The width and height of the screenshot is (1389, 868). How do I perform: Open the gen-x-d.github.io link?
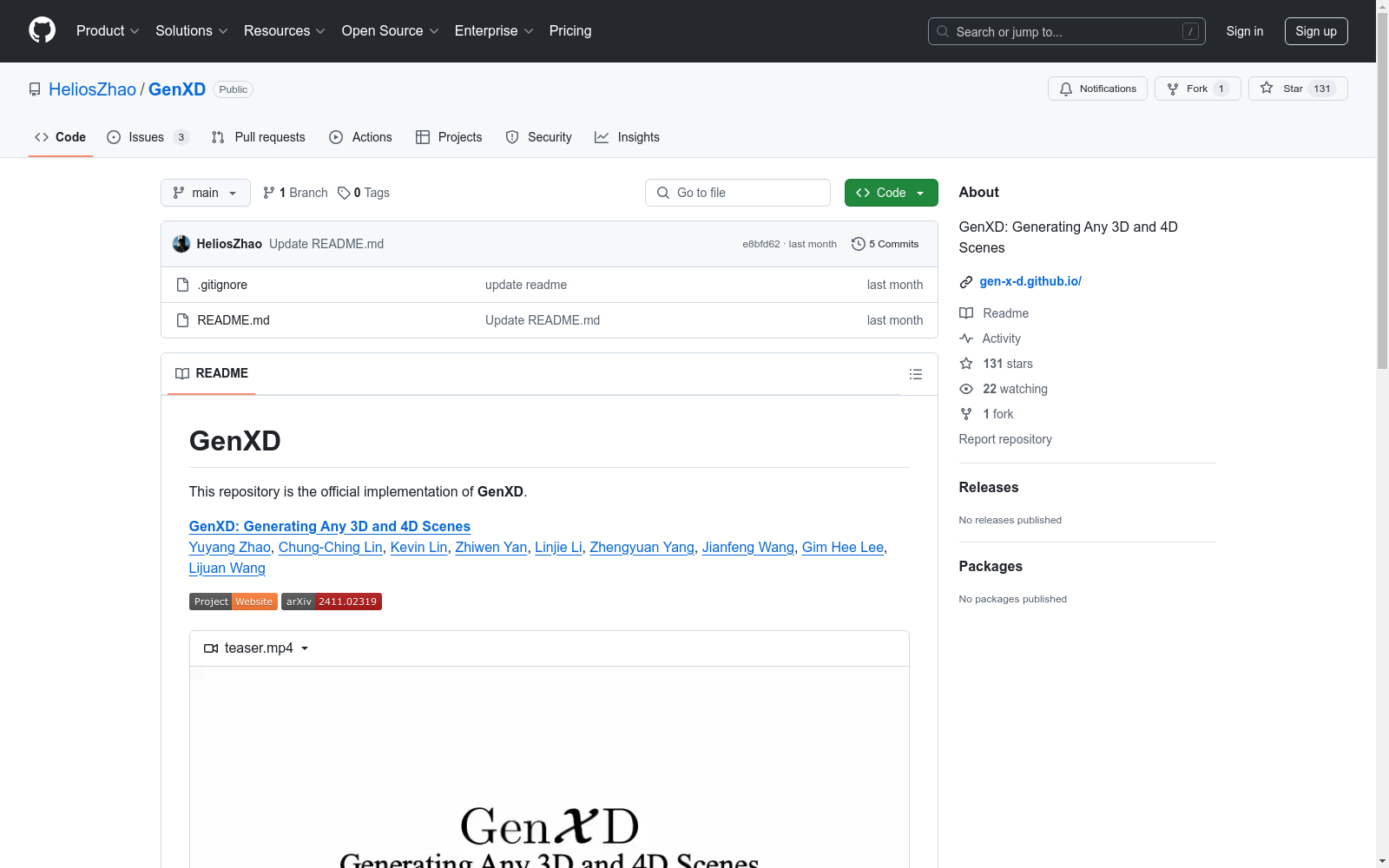coord(1030,281)
